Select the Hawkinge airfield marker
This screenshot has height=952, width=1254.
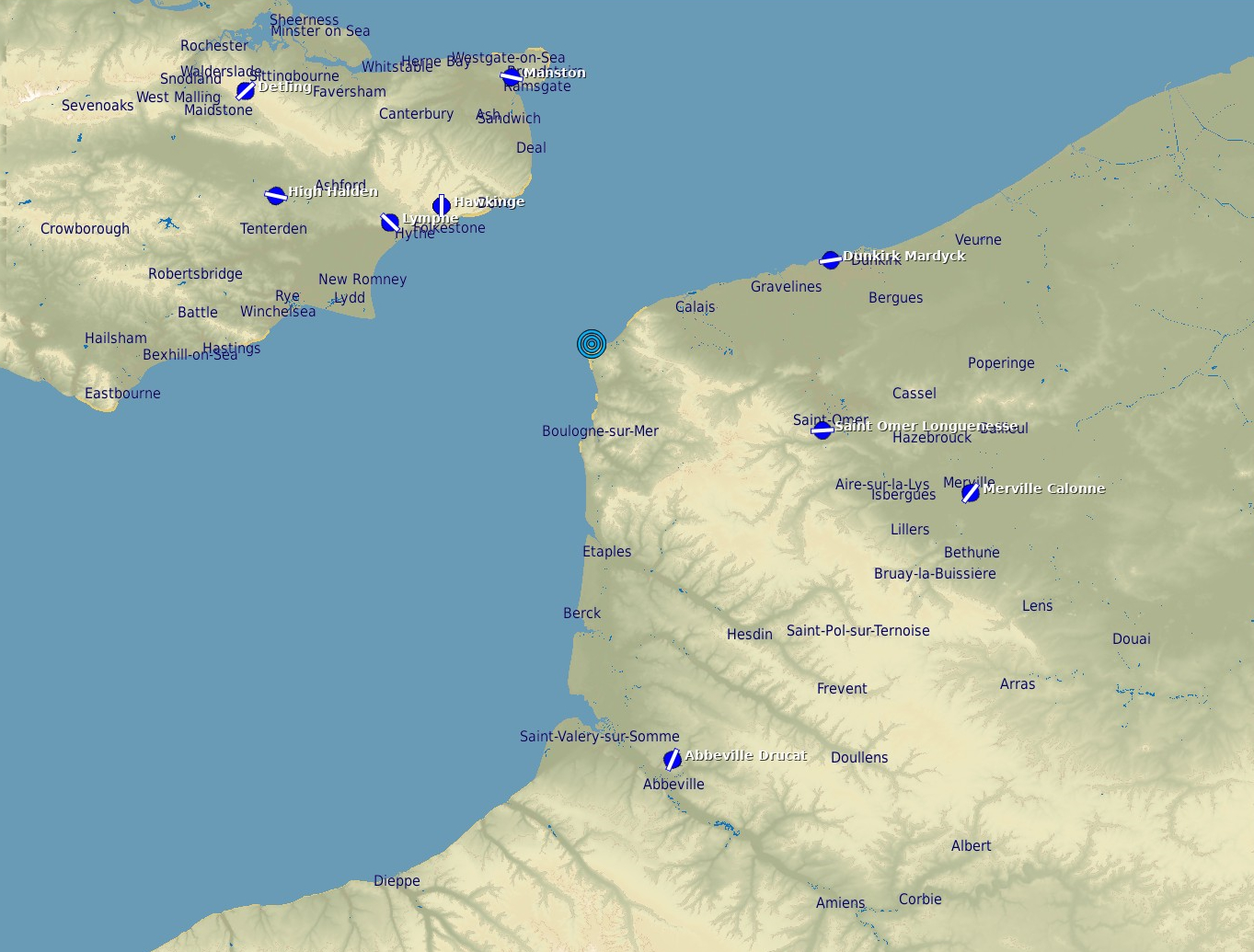coord(442,205)
